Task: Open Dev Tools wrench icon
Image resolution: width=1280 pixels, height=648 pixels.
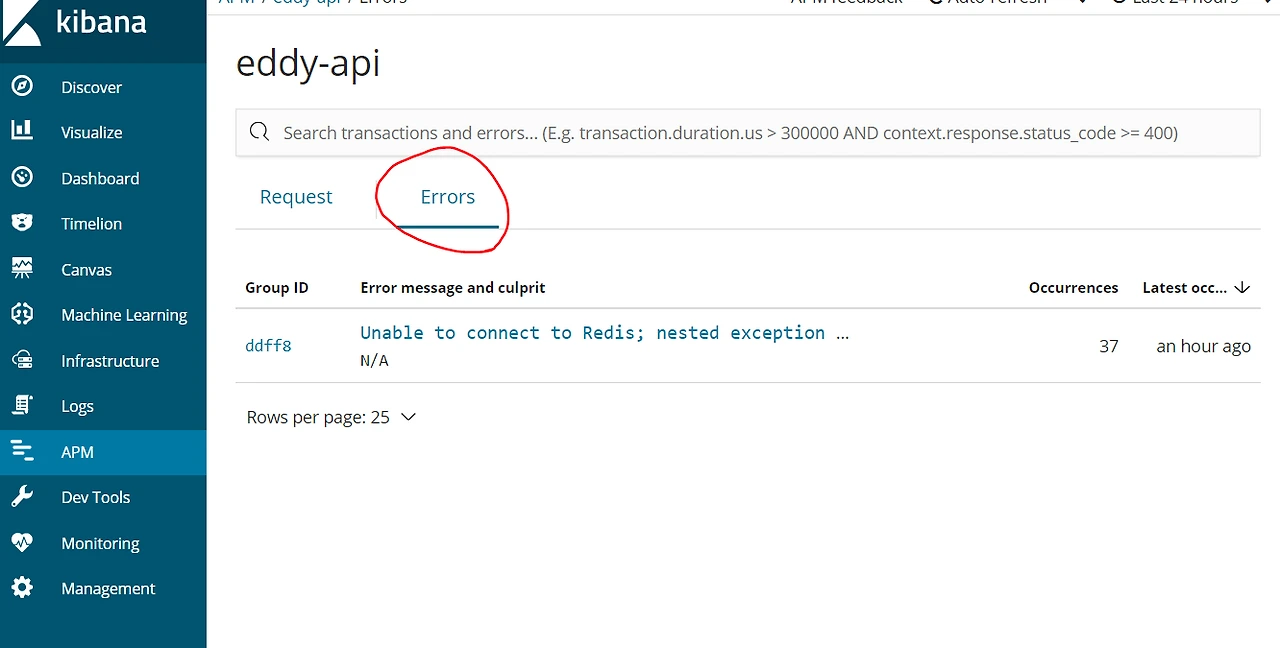Action: [22, 496]
